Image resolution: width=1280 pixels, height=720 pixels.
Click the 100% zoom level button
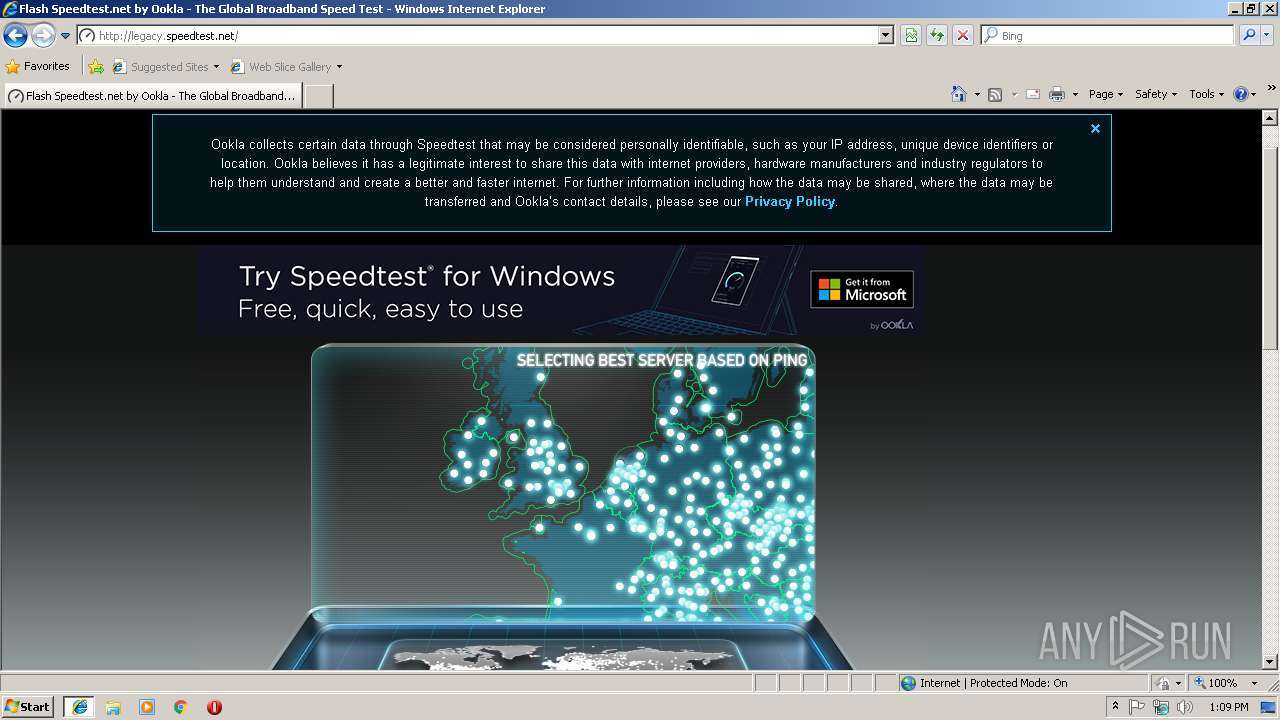point(1215,683)
